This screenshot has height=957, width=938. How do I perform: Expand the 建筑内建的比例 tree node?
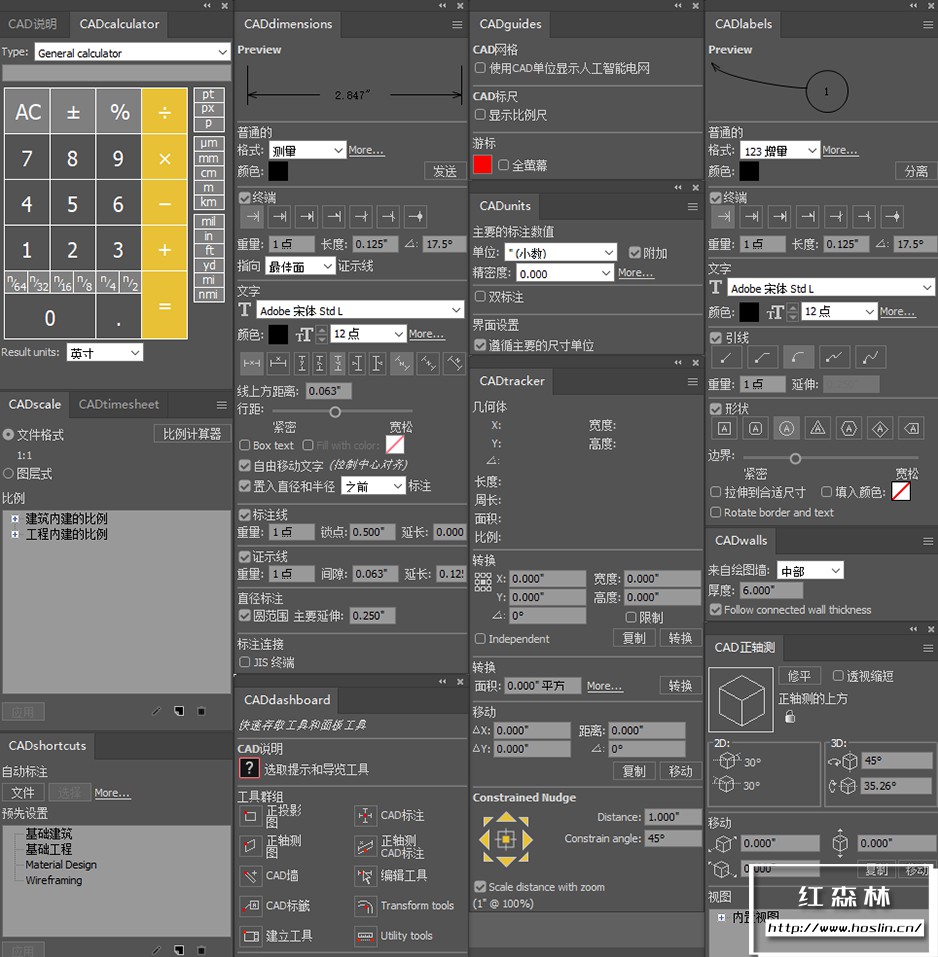click(15, 519)
